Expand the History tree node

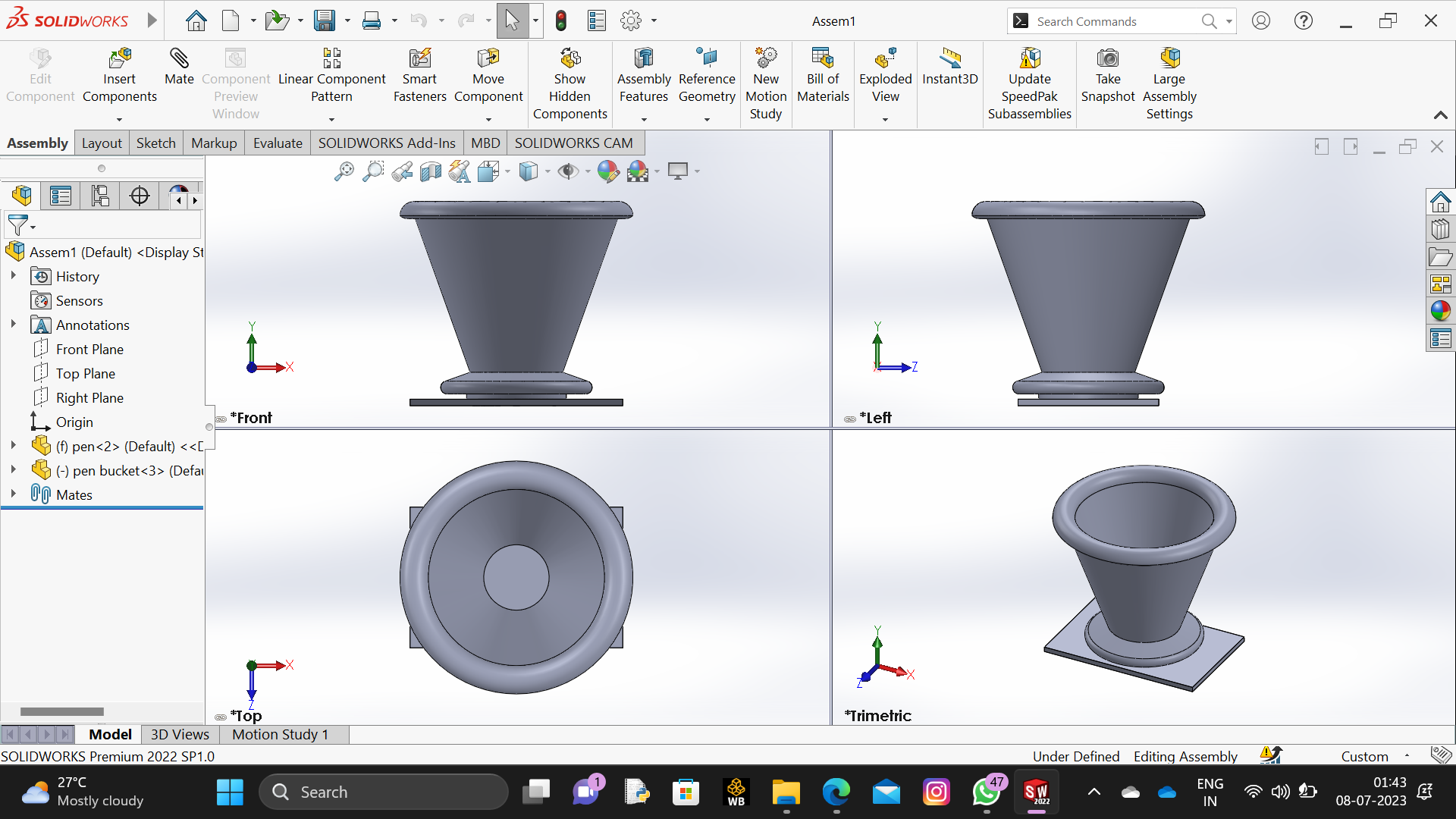click(13, 276)
